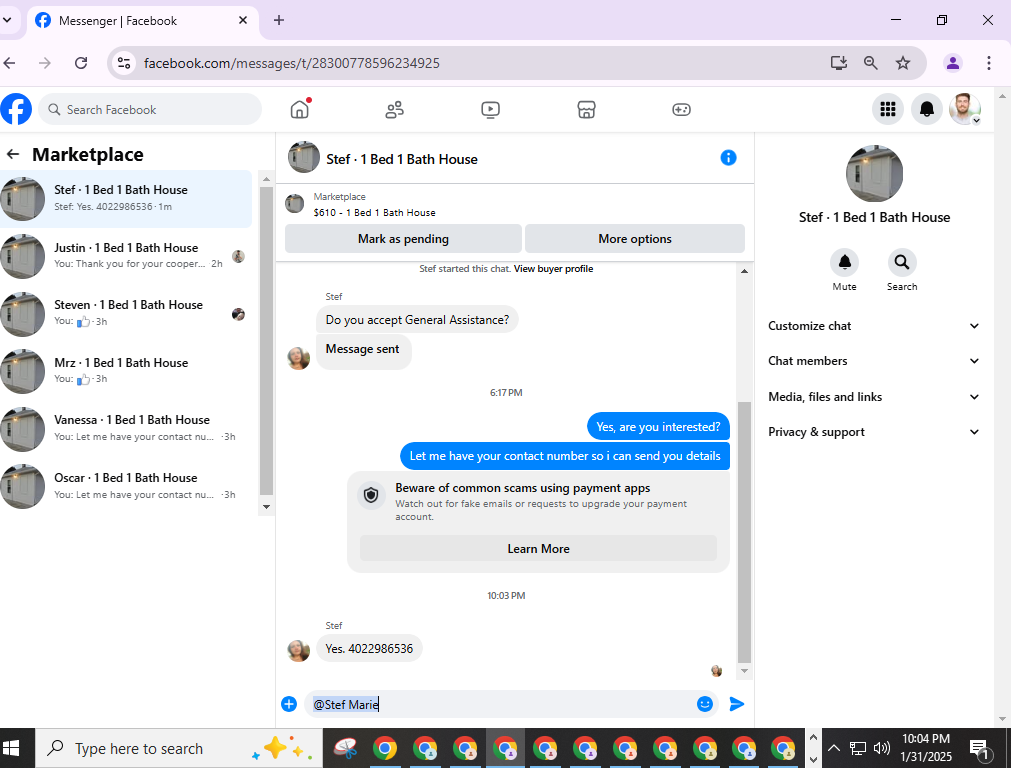Click the chat messages scrollbar
1011x768 pixels.
point(744,532)
